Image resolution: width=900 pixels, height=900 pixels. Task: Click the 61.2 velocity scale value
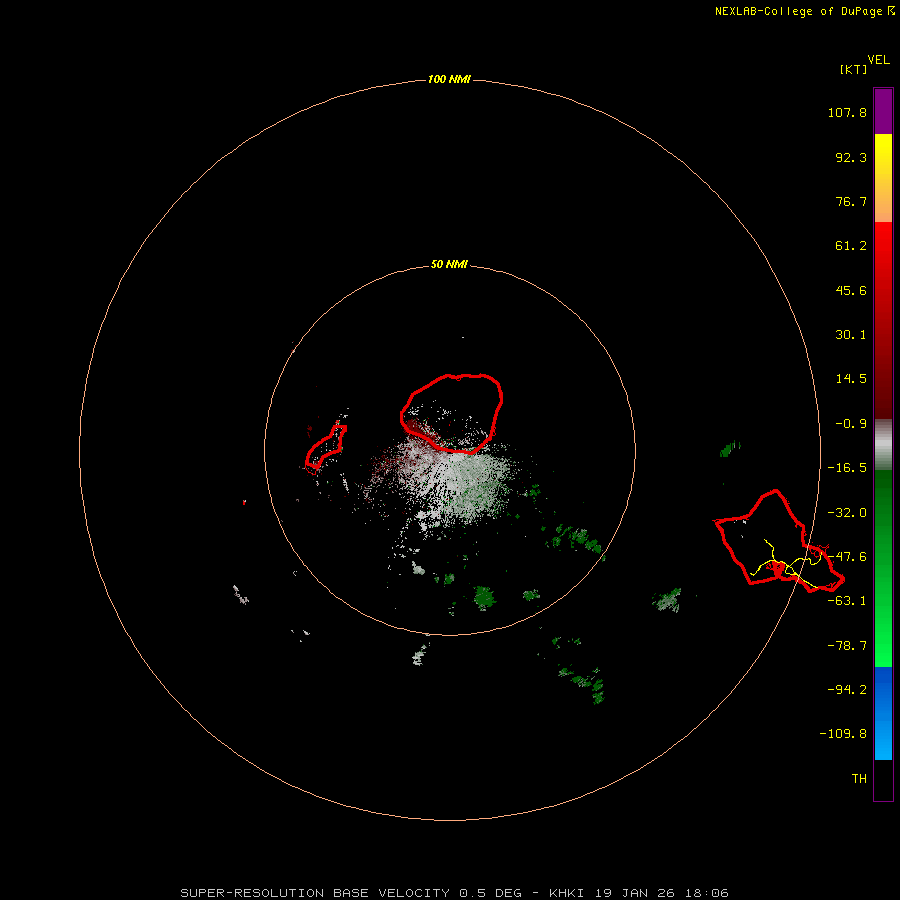[851, 246]
